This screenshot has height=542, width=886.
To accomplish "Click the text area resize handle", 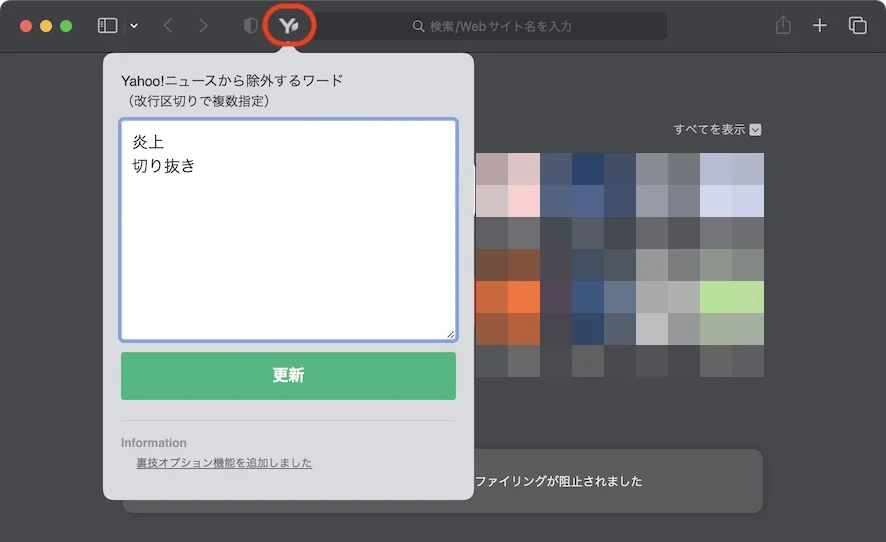I will pyautogui.click(x=450, y=334).
